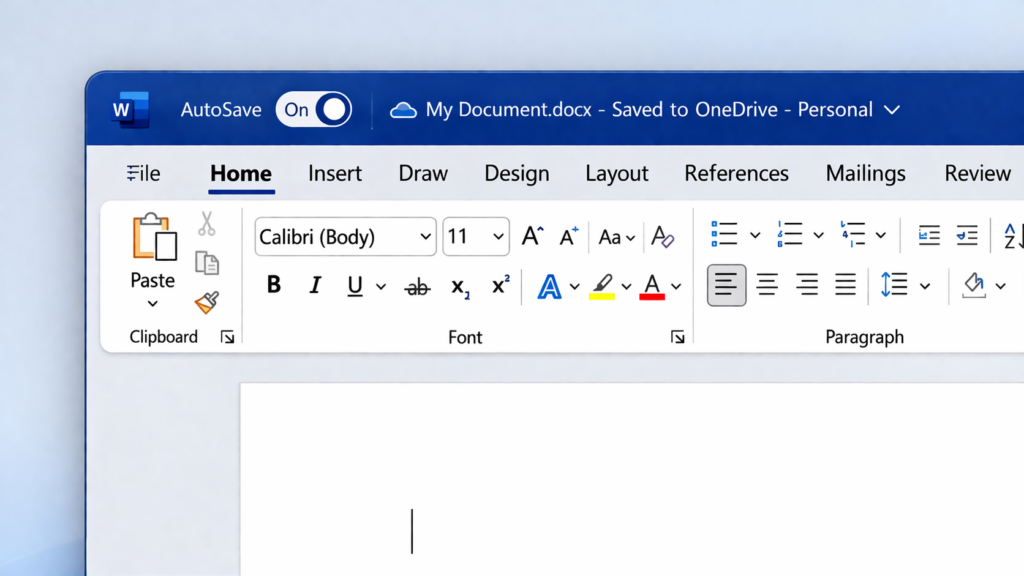1024x576 pixels.
Task: Open the References tab
Action: tap(736, 173)
